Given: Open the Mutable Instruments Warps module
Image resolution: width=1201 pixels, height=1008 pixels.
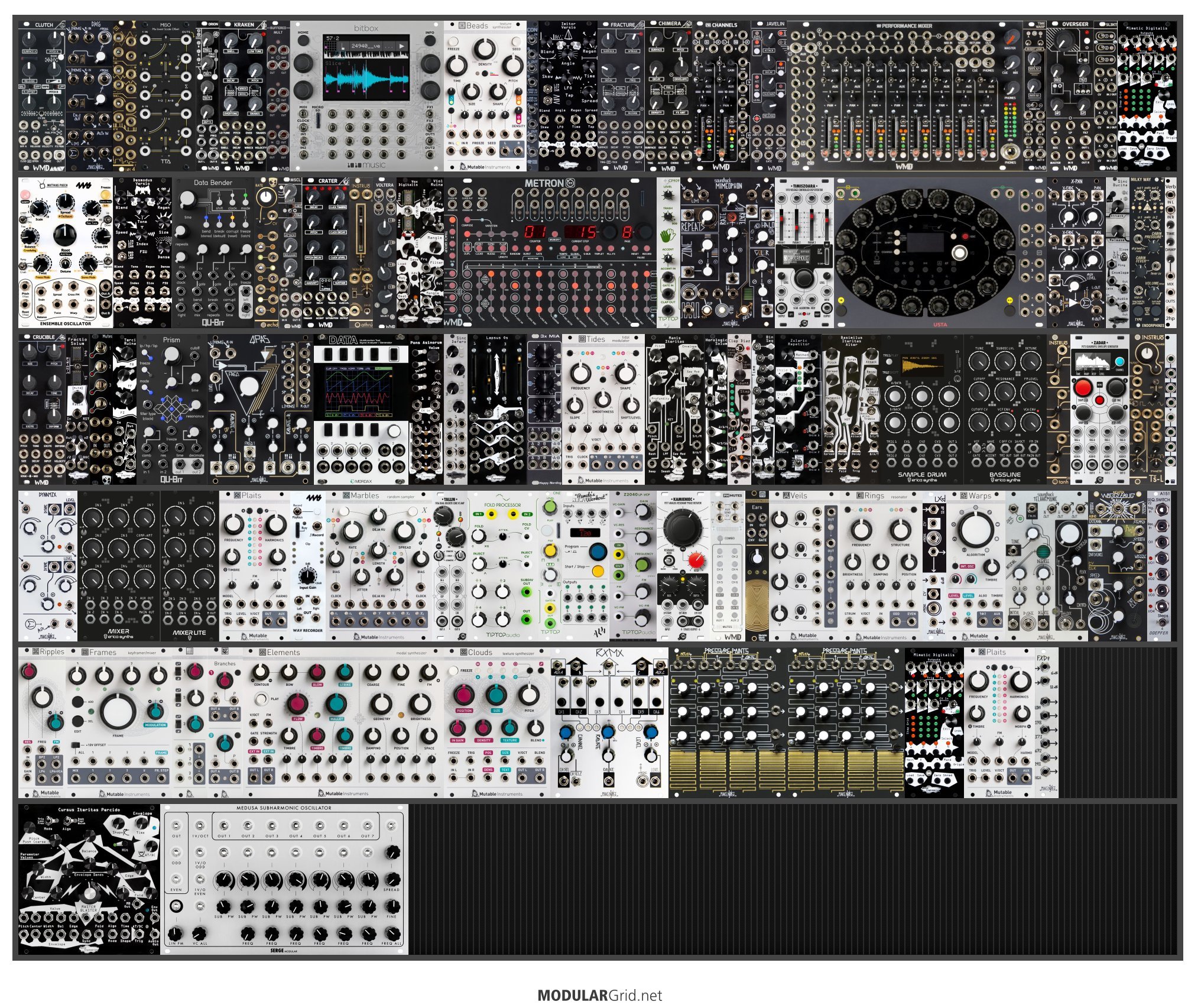Looking at the screenshot, I should coord(976,566).
